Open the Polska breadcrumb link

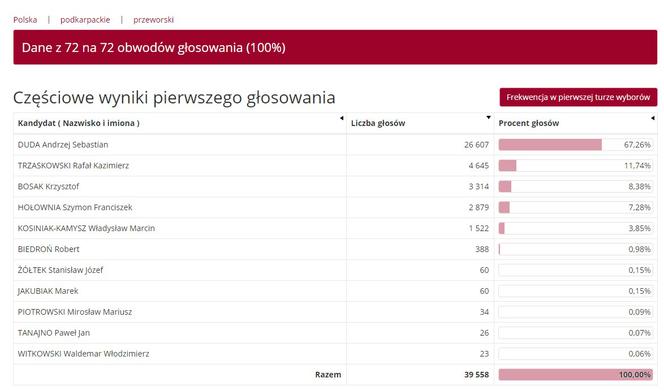[x=25, y=20]
